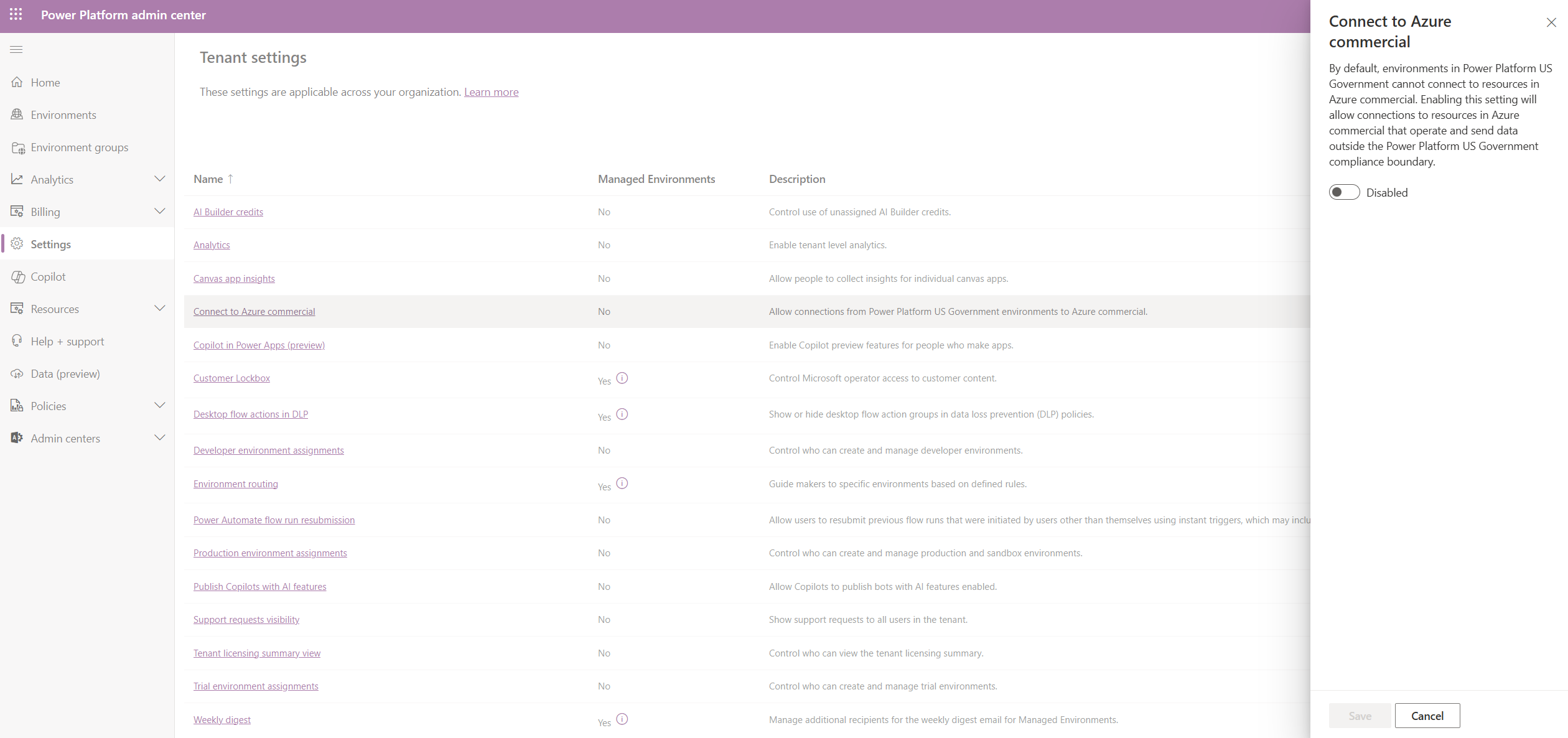The image size is (1568, 738).
Task: Click the info icon beside Customer Lockbox
Action: click(623, 377)
